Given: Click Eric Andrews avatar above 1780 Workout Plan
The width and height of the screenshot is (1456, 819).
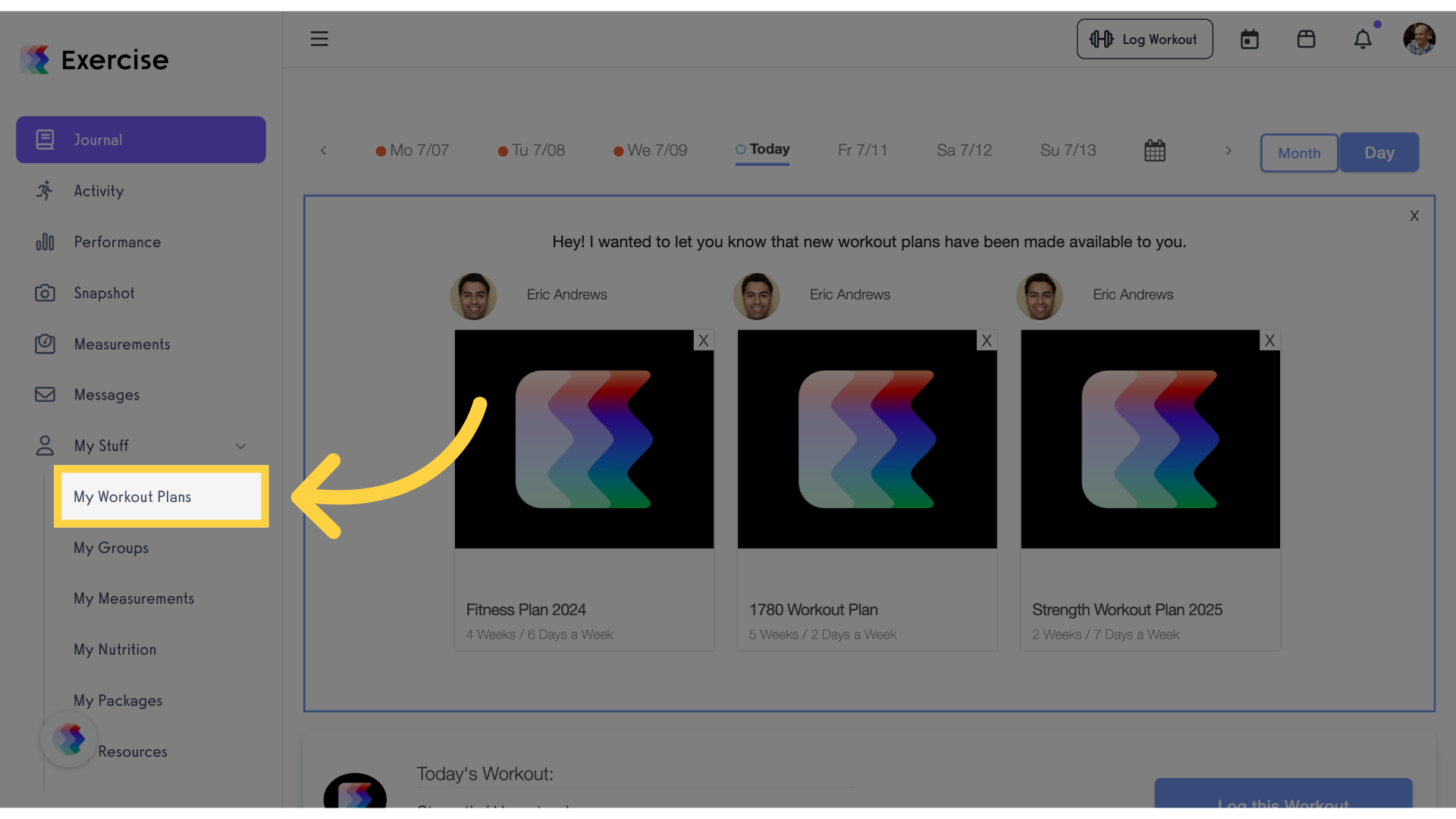Looking at the screenshot, I should (x=756, y=296).
